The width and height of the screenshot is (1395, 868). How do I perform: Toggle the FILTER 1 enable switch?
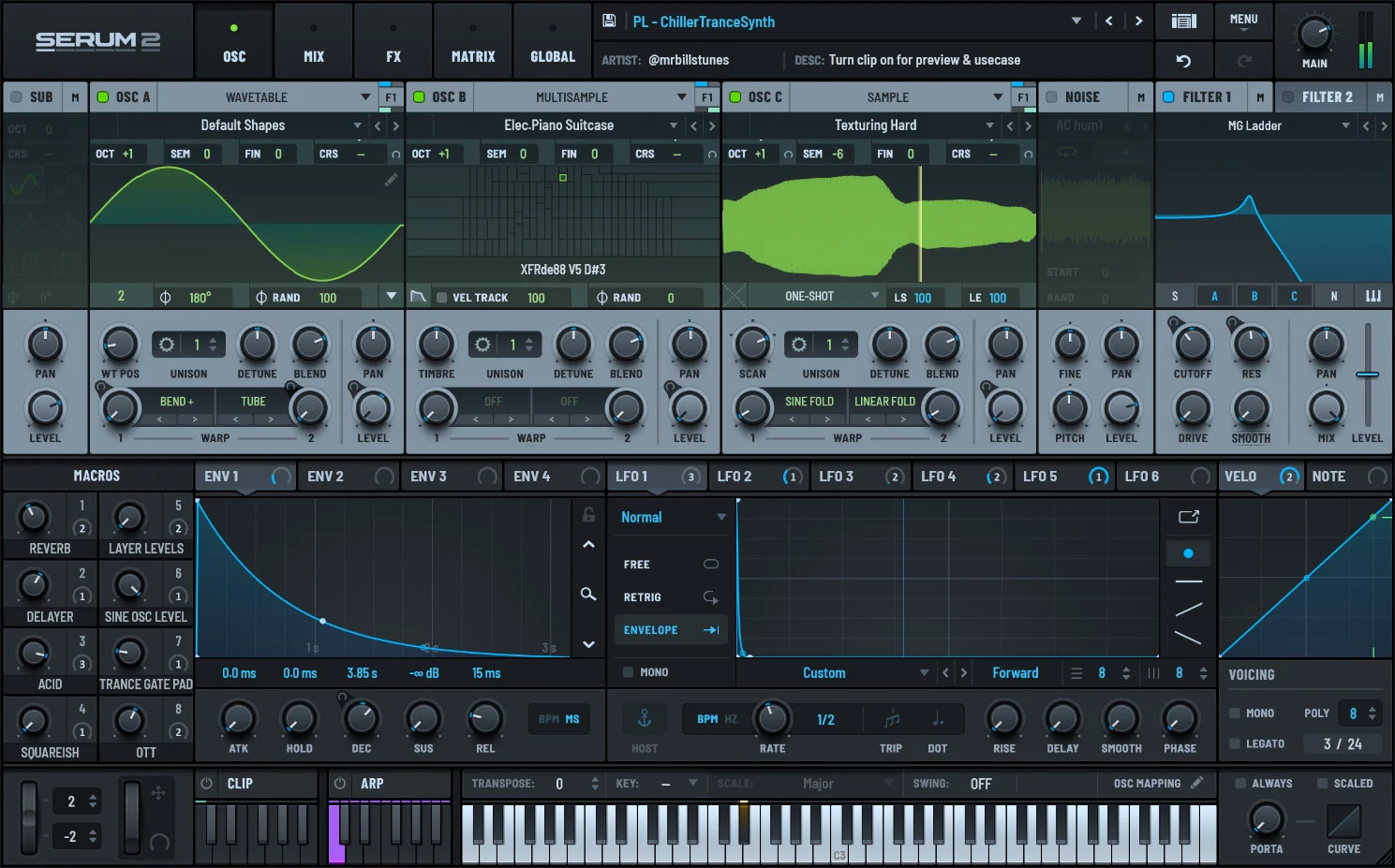click(1168, 96)
